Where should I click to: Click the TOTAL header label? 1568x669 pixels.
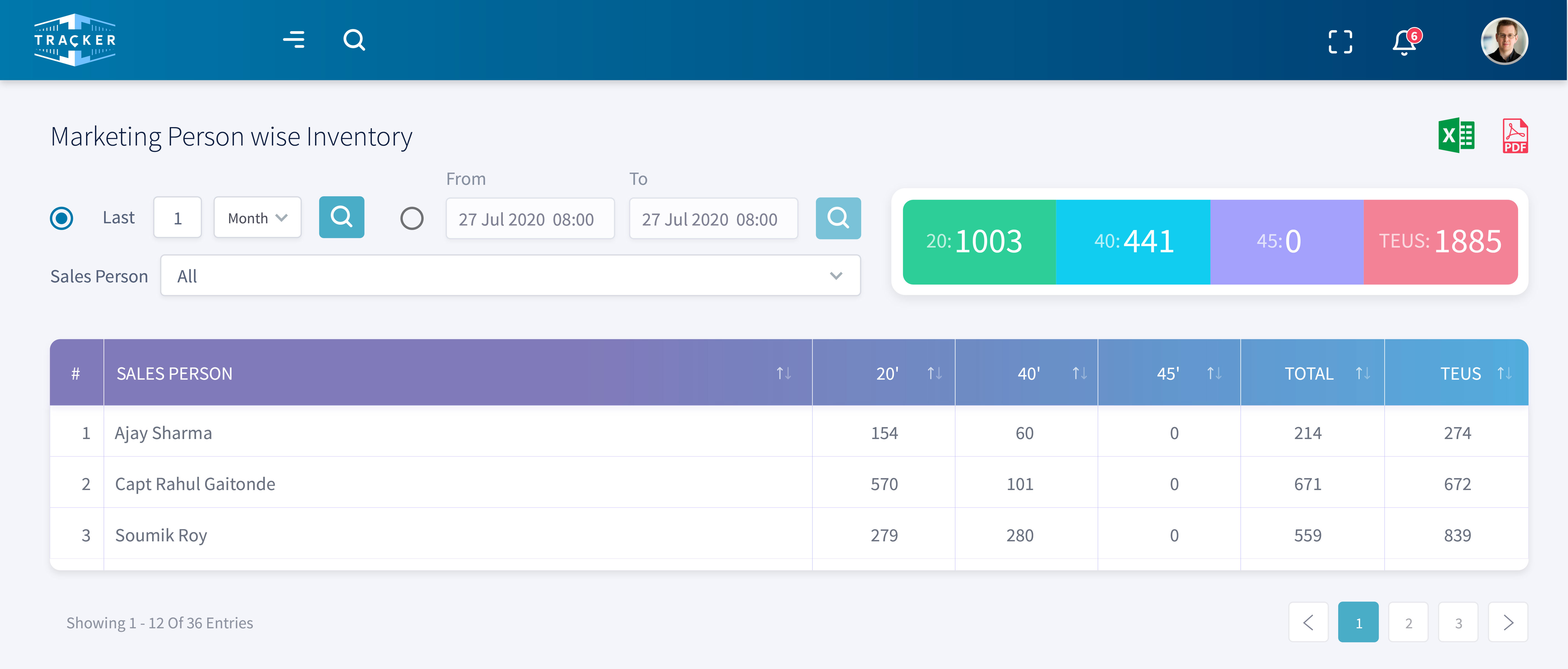click(1309, 374)
